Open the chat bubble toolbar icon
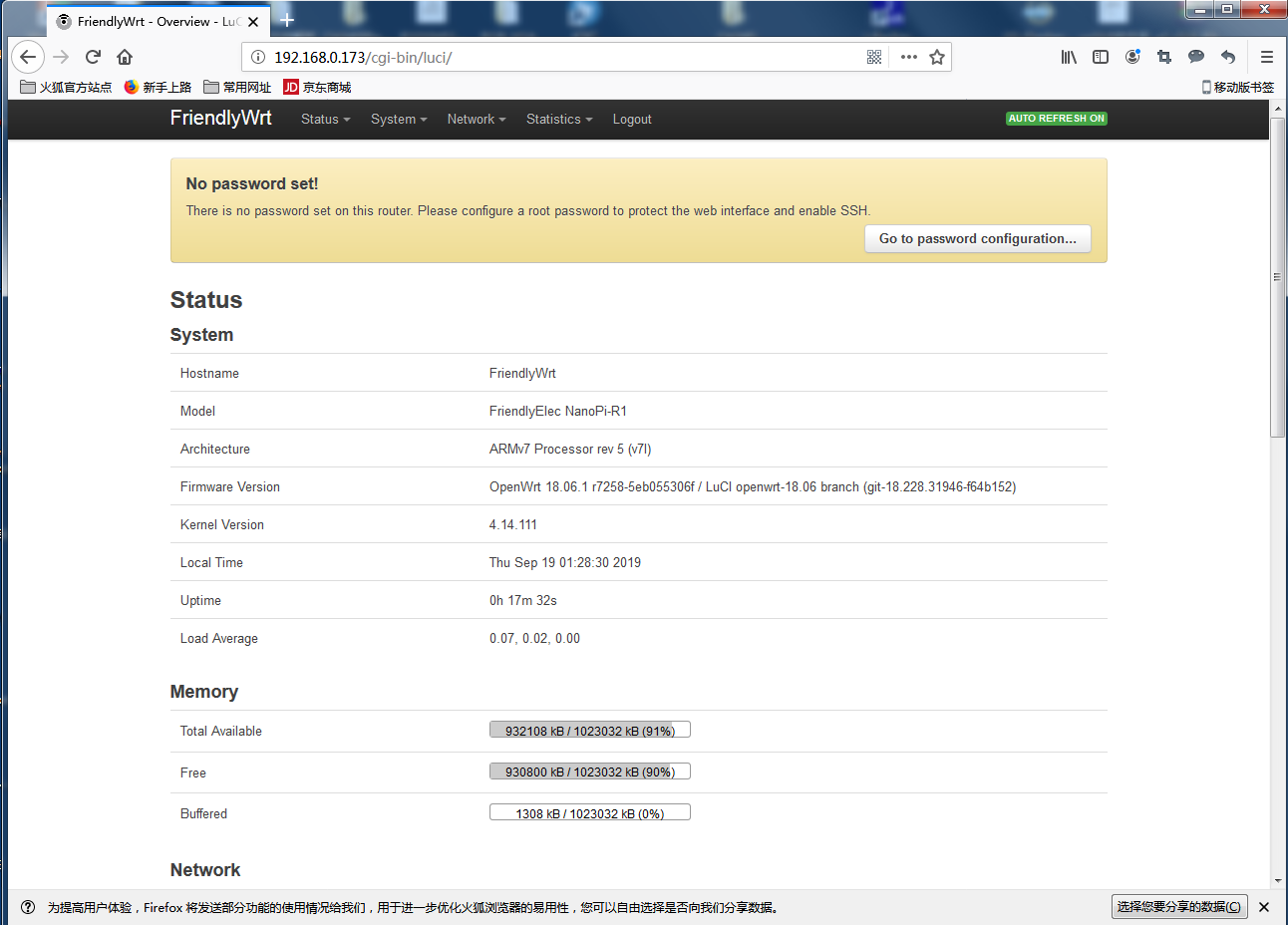Screen dimensions: 1288x925 click(1196, 57)
